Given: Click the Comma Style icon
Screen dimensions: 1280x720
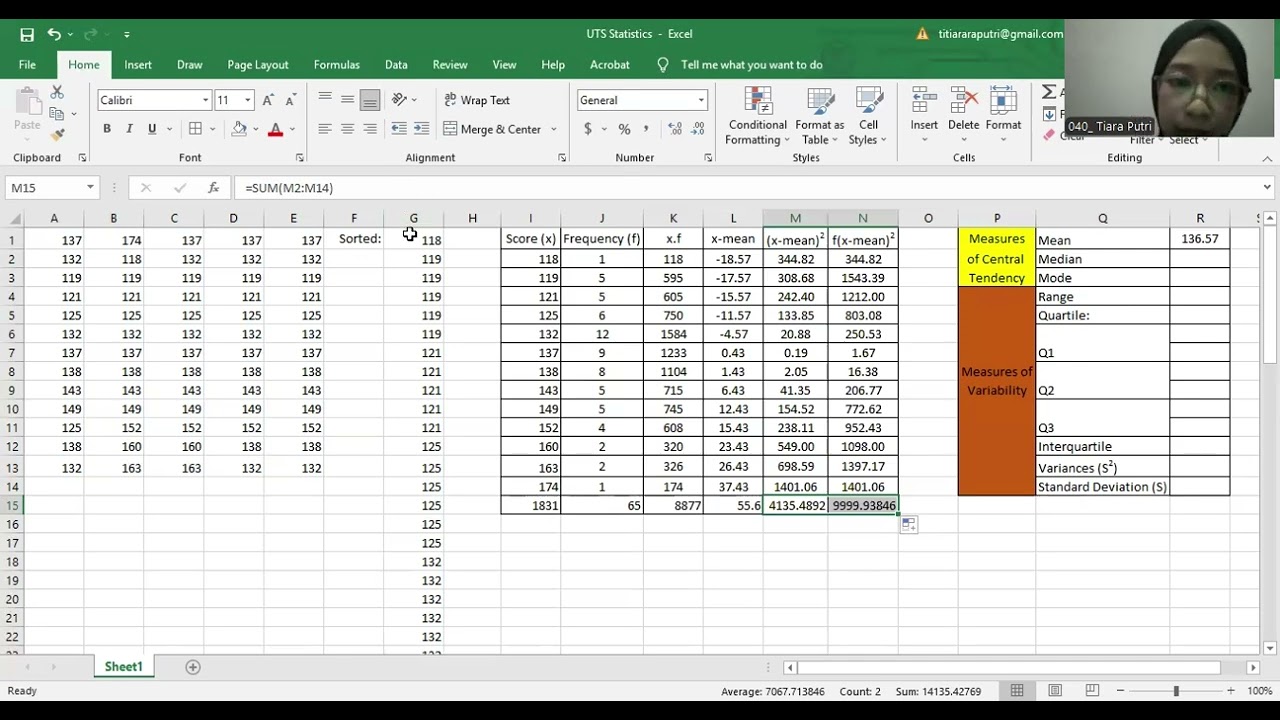Looking at the screenshot, I should [x=646, y=129].
